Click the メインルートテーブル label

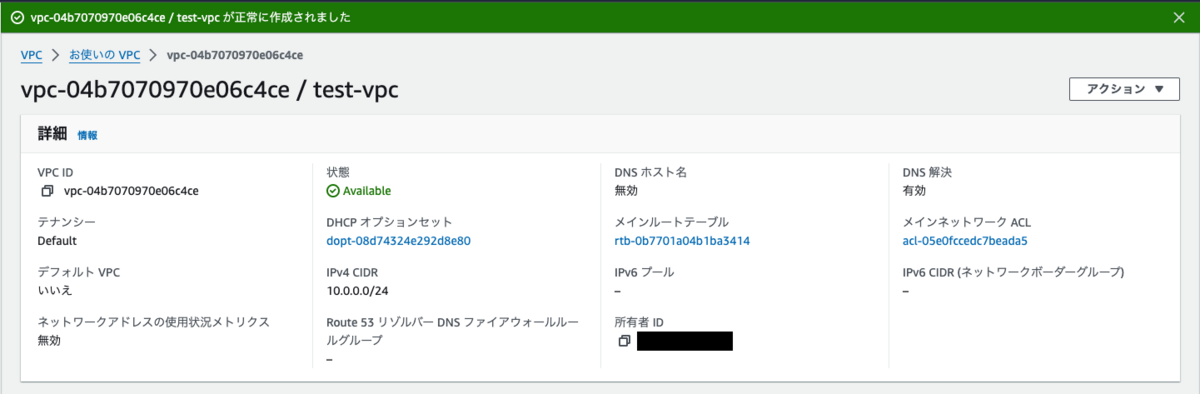click(x=671, y=222)
